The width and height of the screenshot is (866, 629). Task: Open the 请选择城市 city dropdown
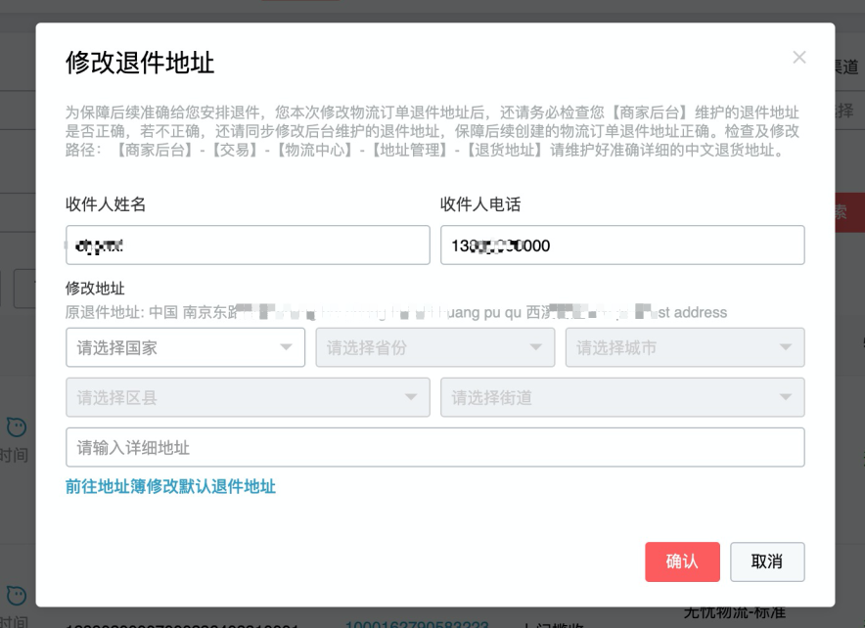(x=685, y=347)
